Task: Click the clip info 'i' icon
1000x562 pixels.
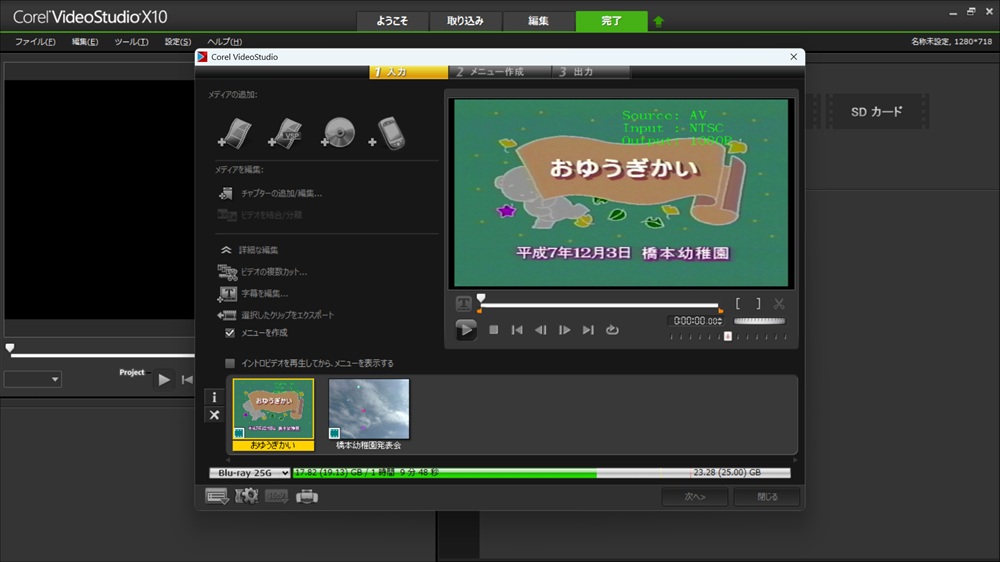Action: (214, 397)
